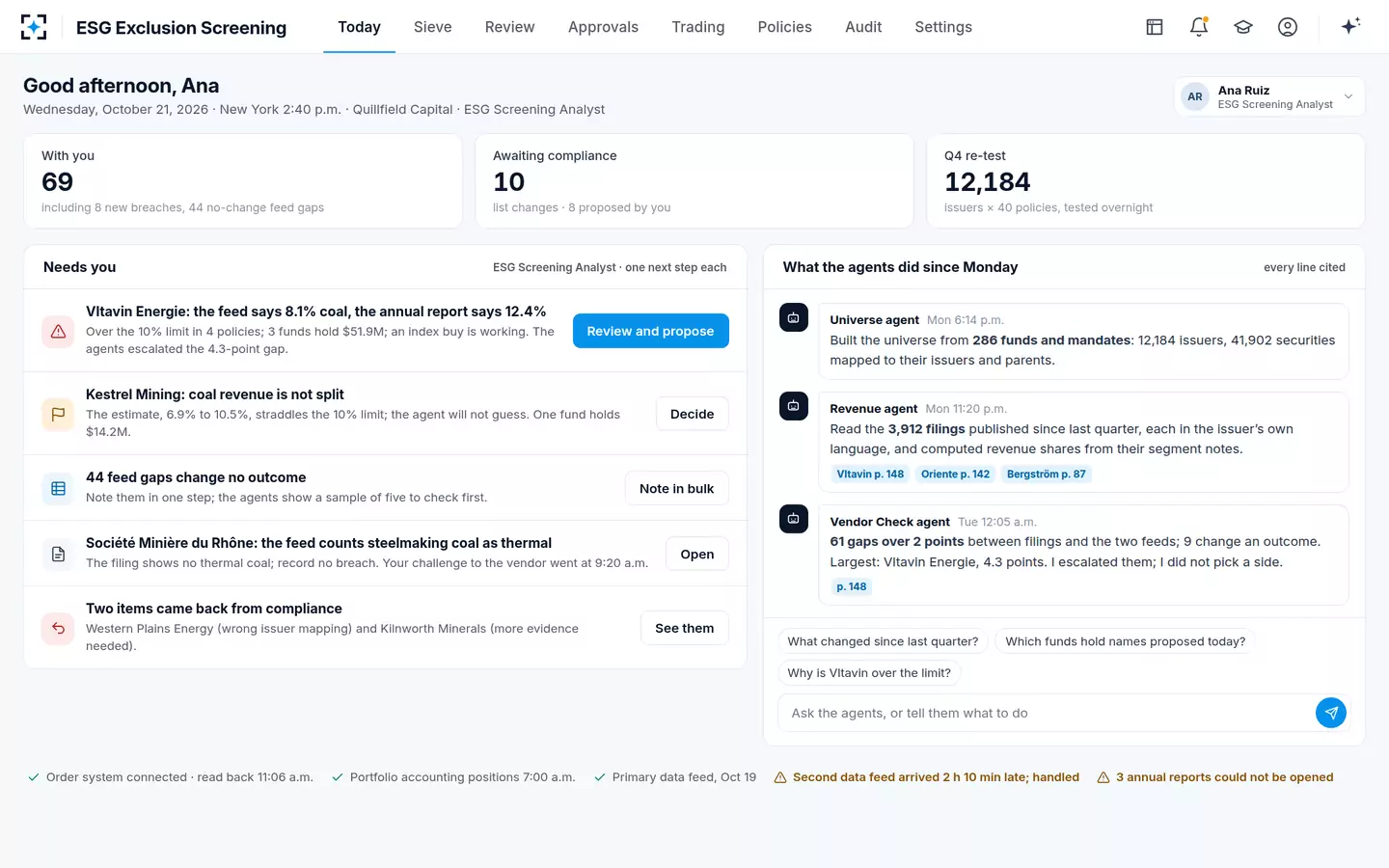1389x868 pixels.
Task: Click Open for Société Minière du Rhône
Action: [697, 555]
